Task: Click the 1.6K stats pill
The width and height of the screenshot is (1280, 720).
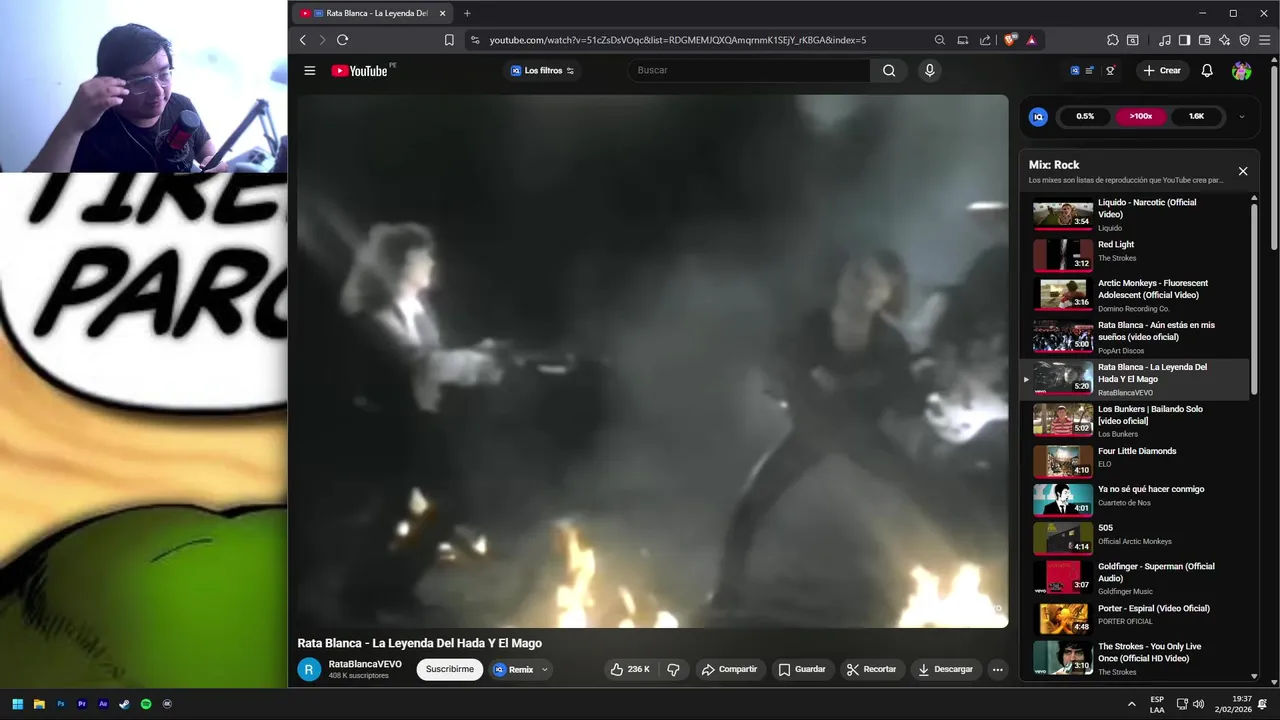Action: (x=1196, y=117)
